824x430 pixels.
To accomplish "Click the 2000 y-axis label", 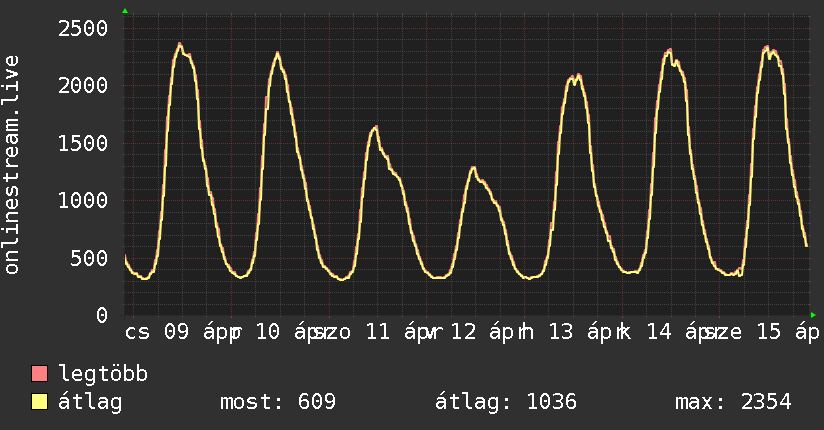I will (x=83, y=85).
